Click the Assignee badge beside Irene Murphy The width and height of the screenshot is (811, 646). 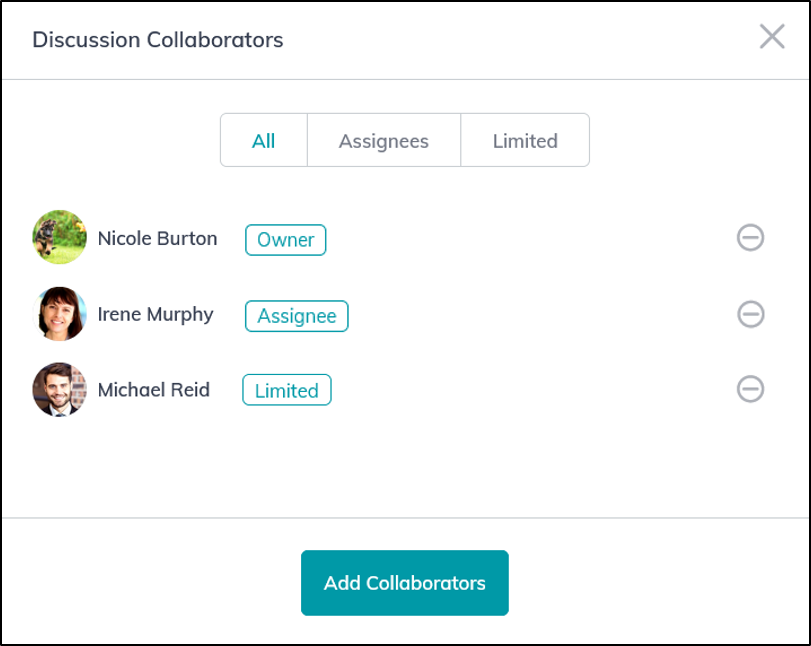[296, 316]
